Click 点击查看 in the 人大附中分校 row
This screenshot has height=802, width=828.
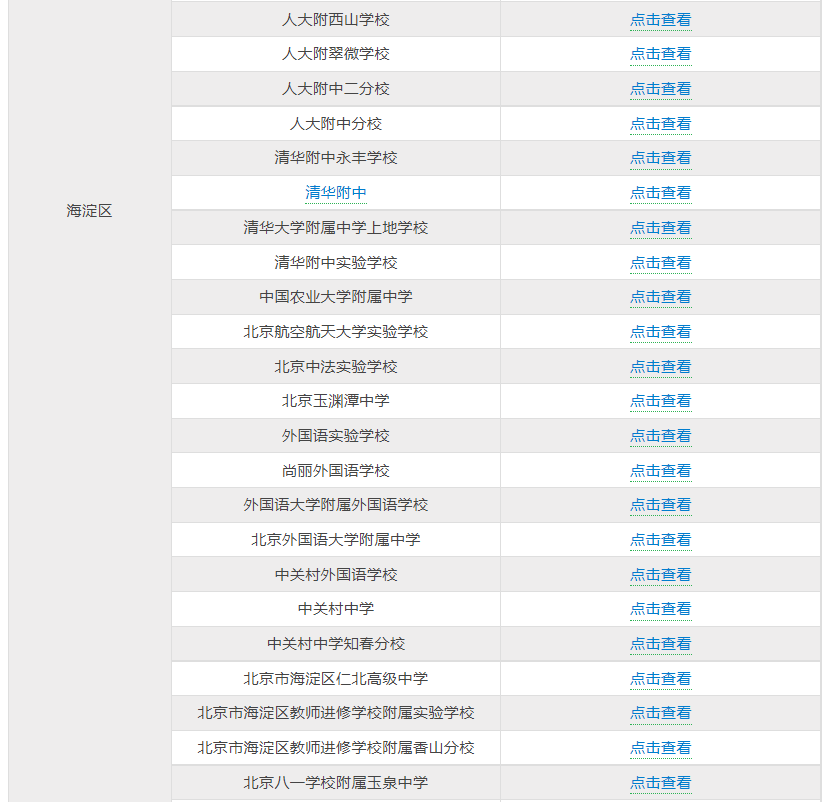pyautogui.click(x=661, y=124)
